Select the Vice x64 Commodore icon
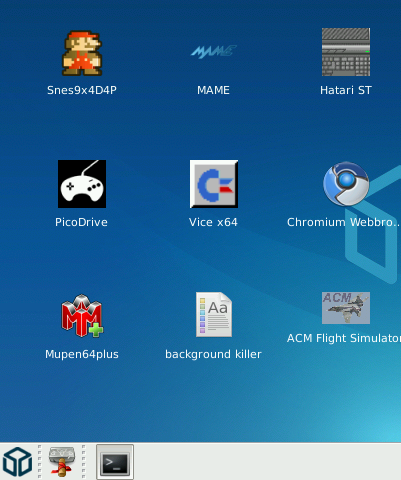401x480 pixels. coord(214,184)
